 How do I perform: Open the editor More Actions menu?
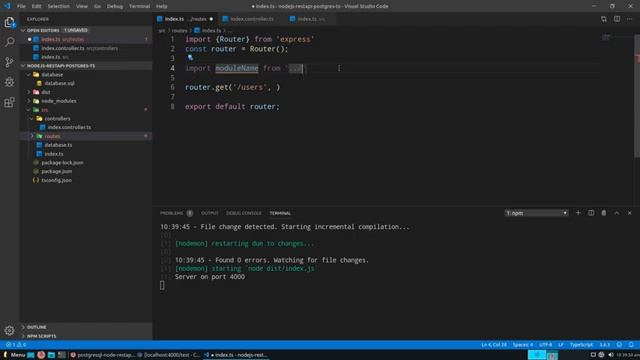click(x=629, y=19)
